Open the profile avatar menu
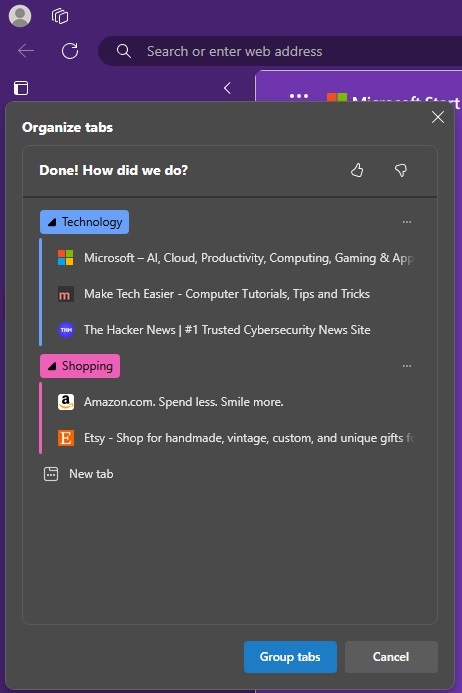This screenshot has height=693, width=462. (x=20, y=16)
